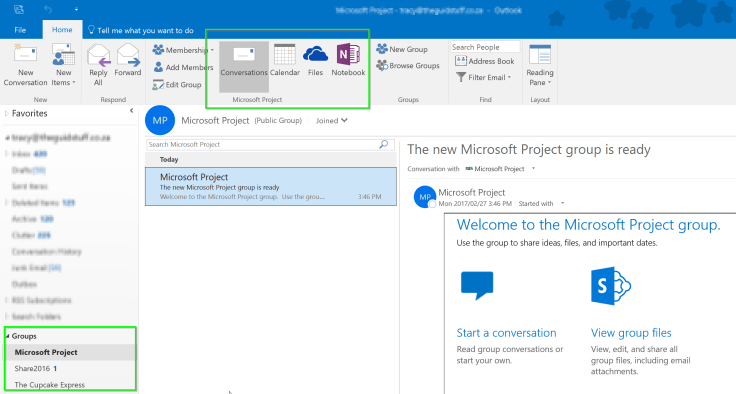Click the SharePoint files icon
The height and width of the screenshot is (394, 736).
pos(610,286)
